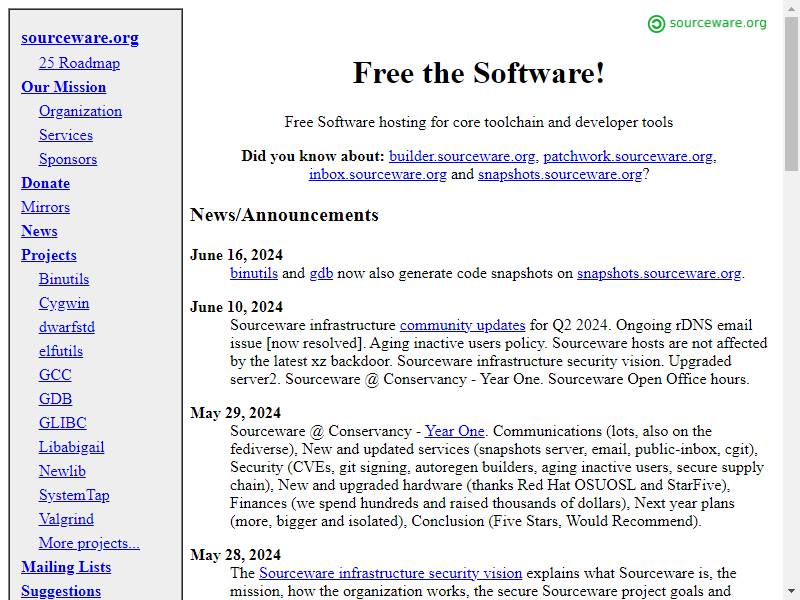The width and height of the screenshot is (800, 600).
Task: Click the sourceware.org logo image
Action: [707, 23]
